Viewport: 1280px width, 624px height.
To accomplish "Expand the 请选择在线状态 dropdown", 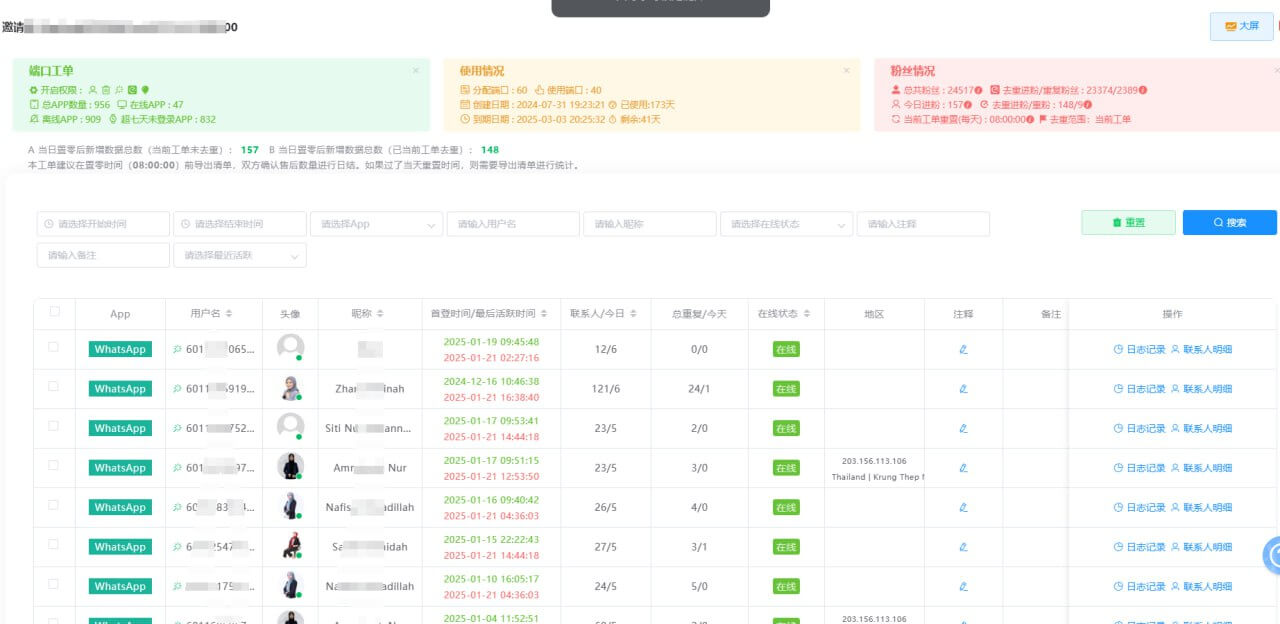I will [x=786, y=224].
